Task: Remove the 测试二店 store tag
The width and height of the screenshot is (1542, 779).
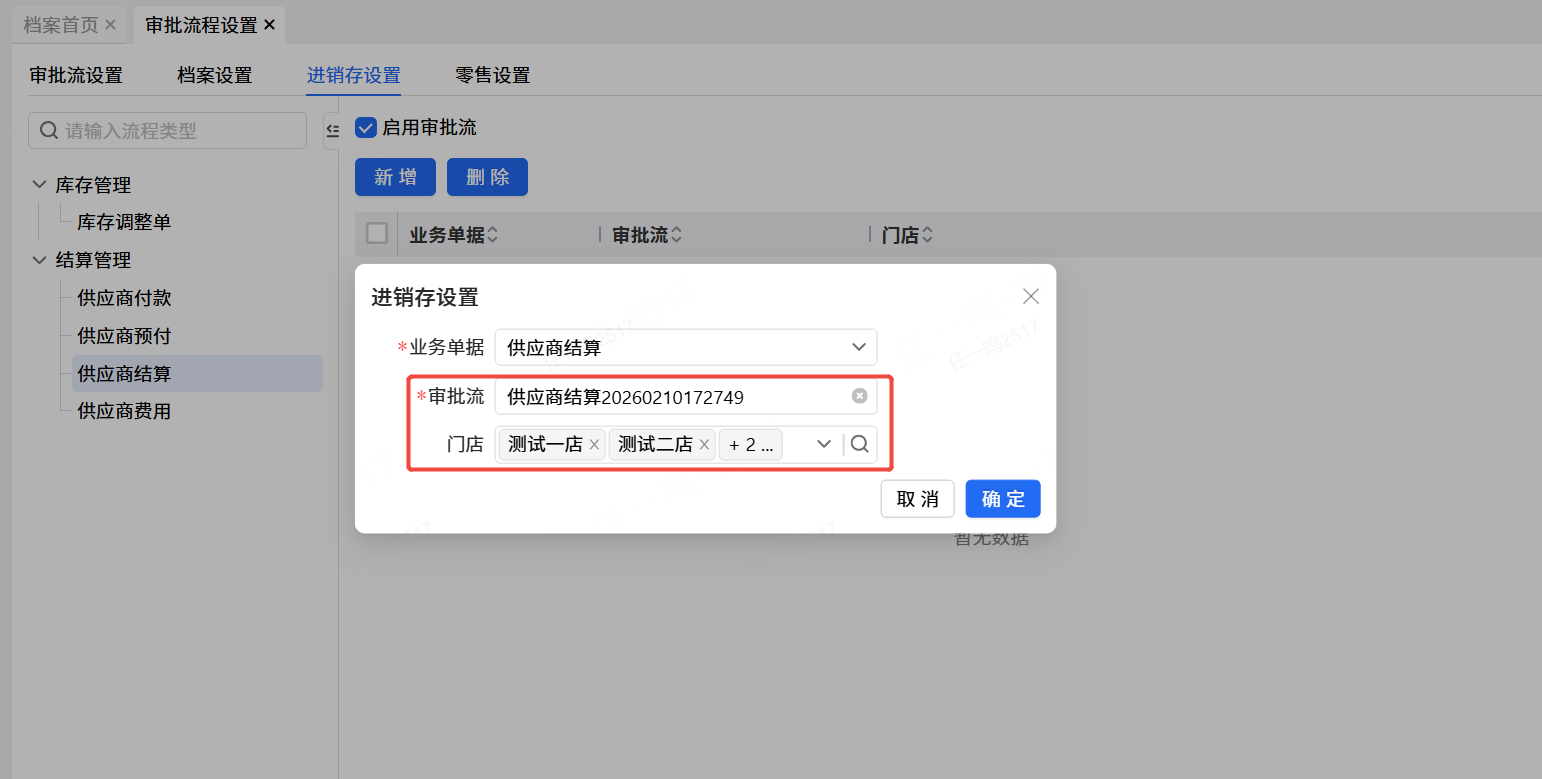Action: coord(704,445)
